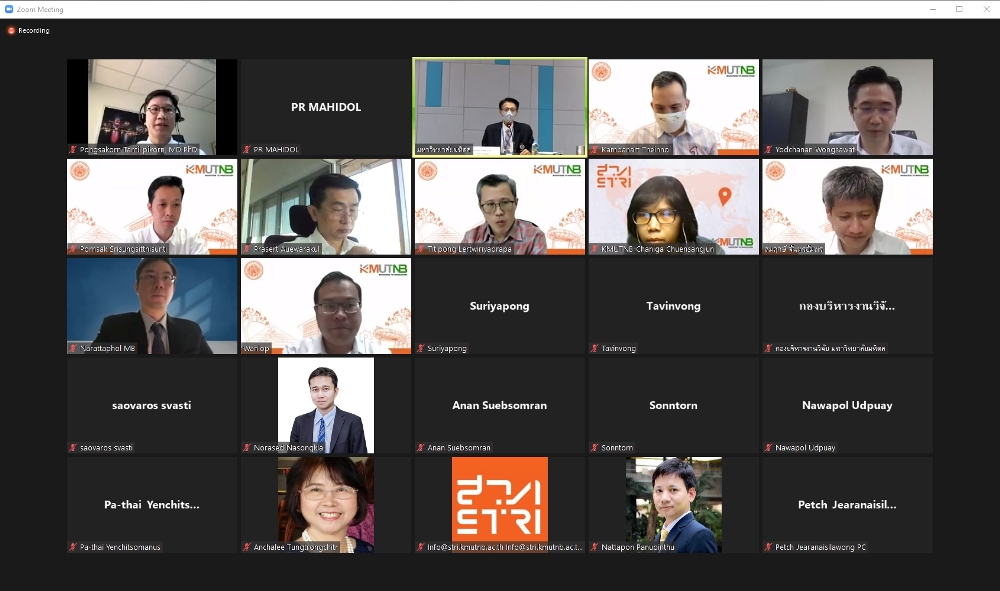Click the Zoom Meeting window title text
The height and width of the screenshot is (591, 1000).
(x=40, y=9)
